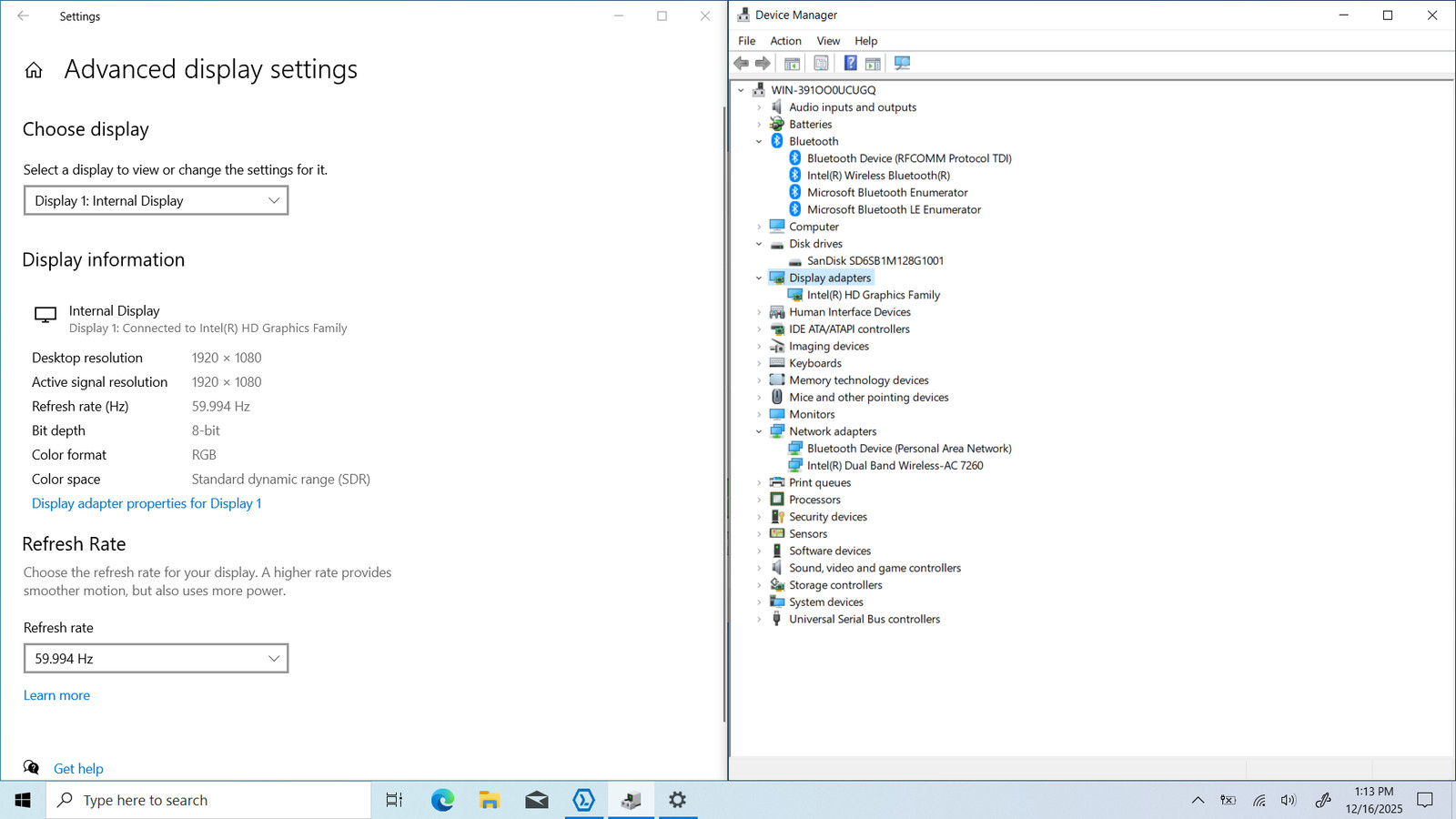This screenshot has height=819, width=1456.
Task: Select Bluetooth Device (RFCOMM Protocol TDI)
Action: click(909, 158)
